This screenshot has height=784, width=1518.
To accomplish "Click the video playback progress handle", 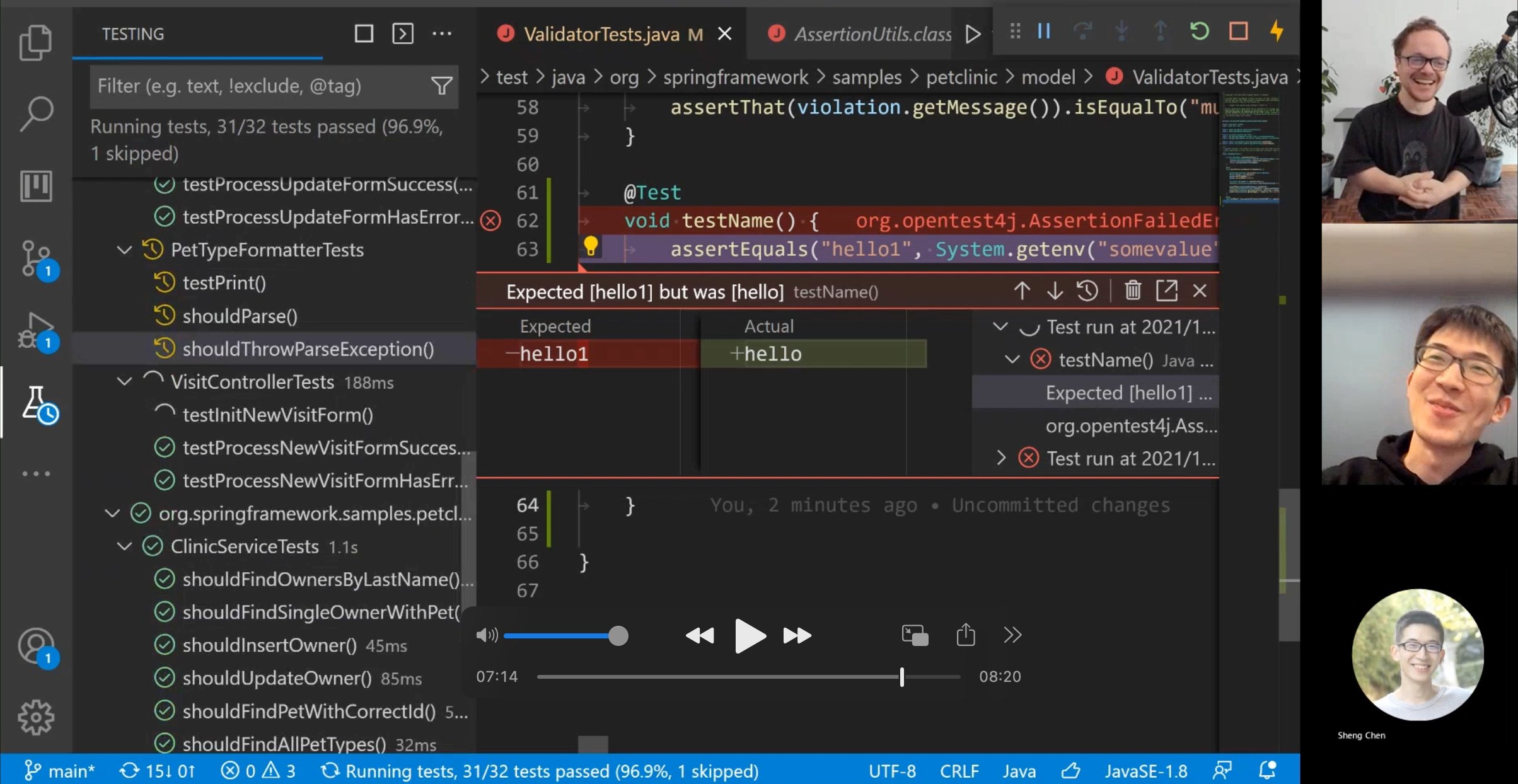I will pos(902,677).
